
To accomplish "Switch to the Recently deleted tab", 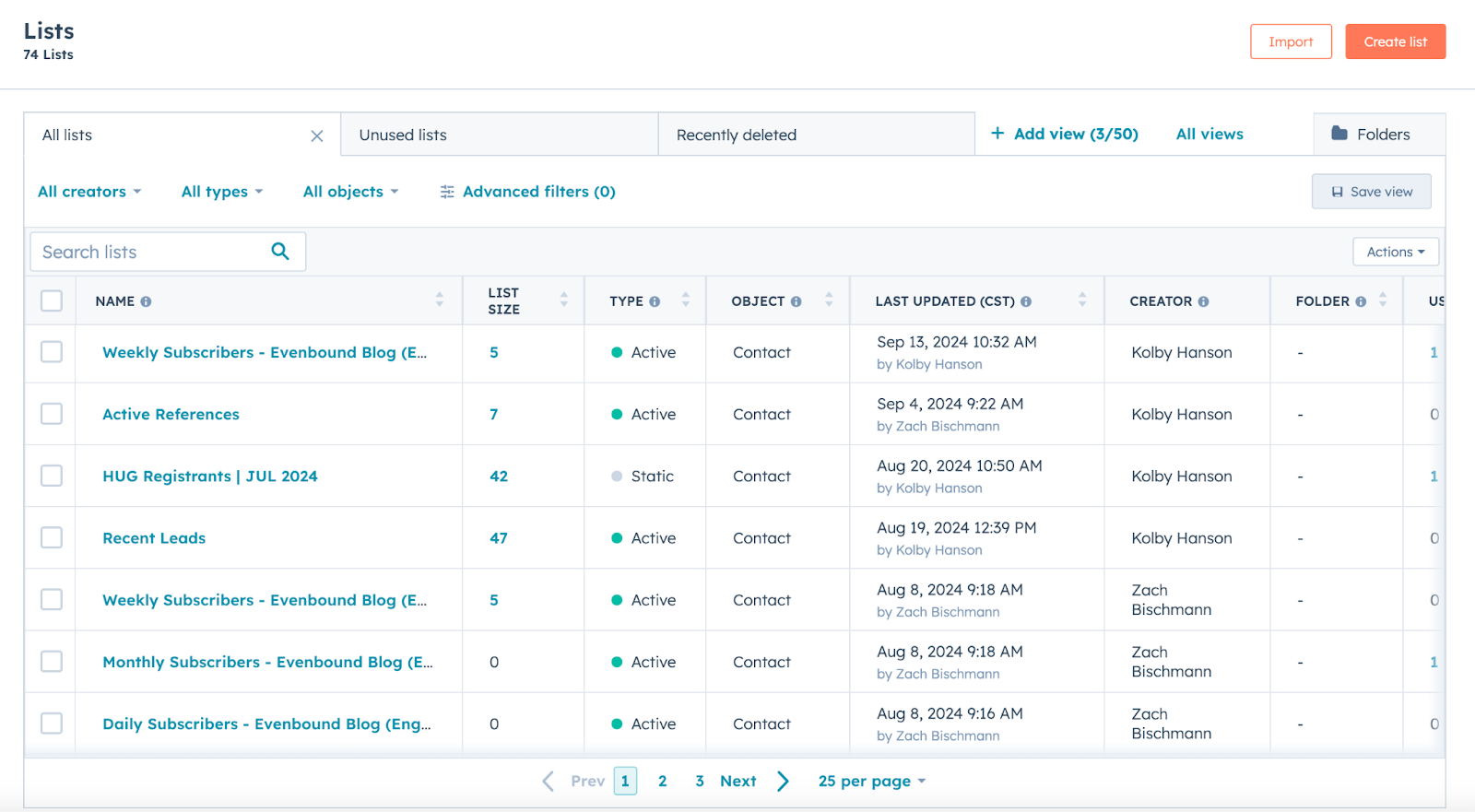I will click(816, 135).
